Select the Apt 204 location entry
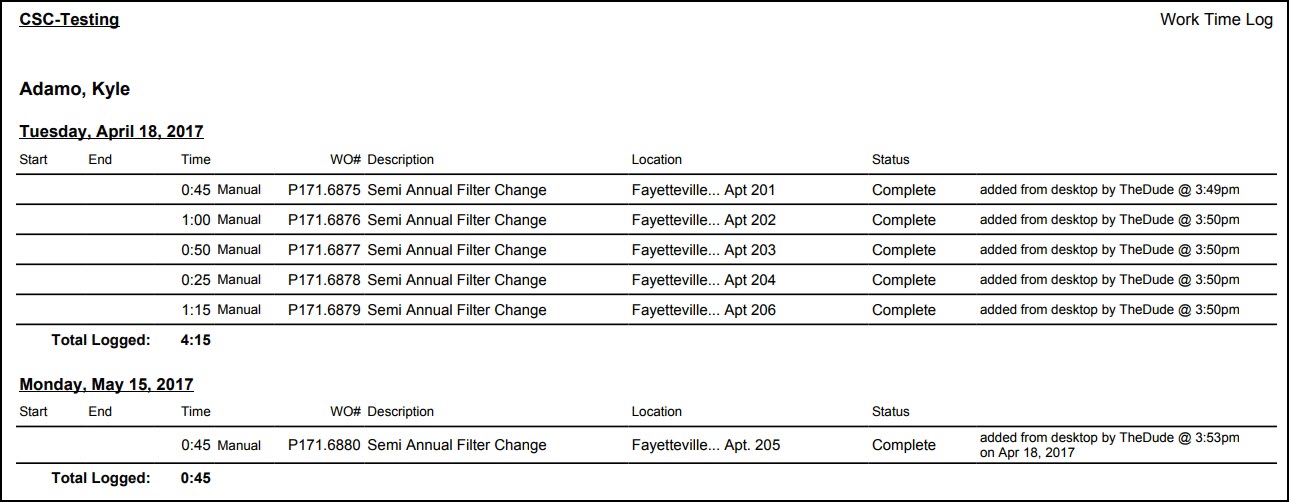The width and height of the screenshot is (1289, 502). [x=704, y=280]
